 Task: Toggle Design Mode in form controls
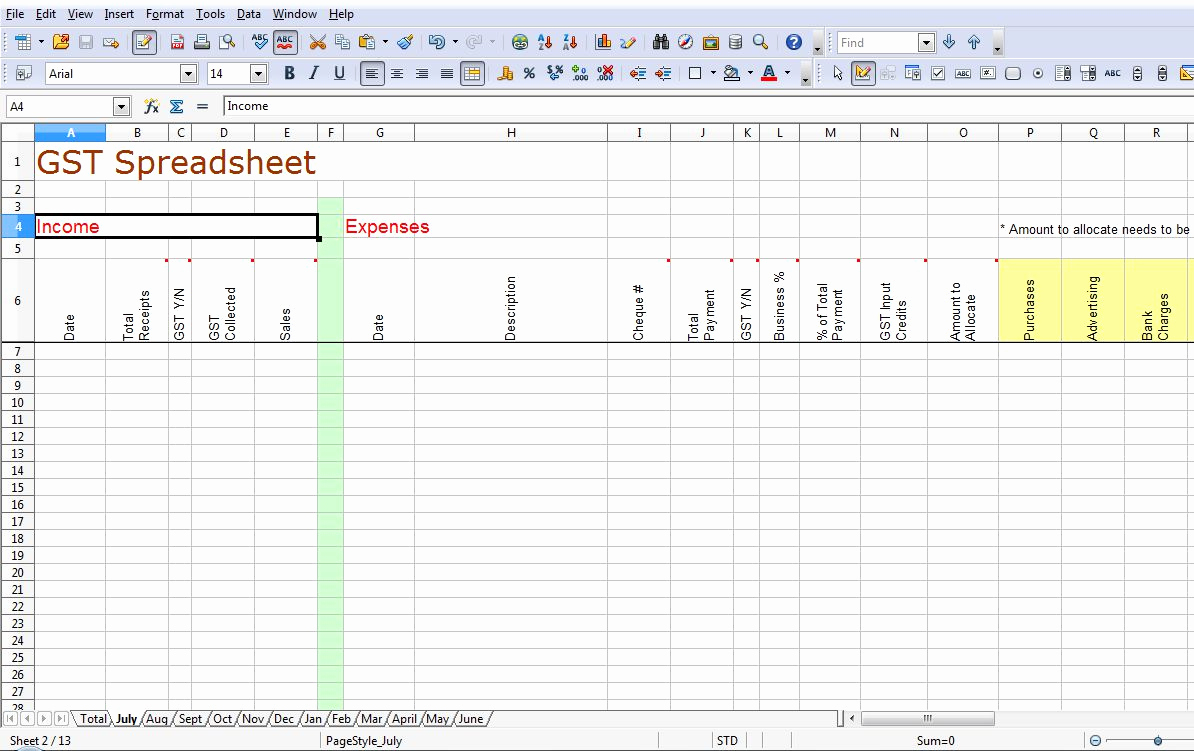863,73
